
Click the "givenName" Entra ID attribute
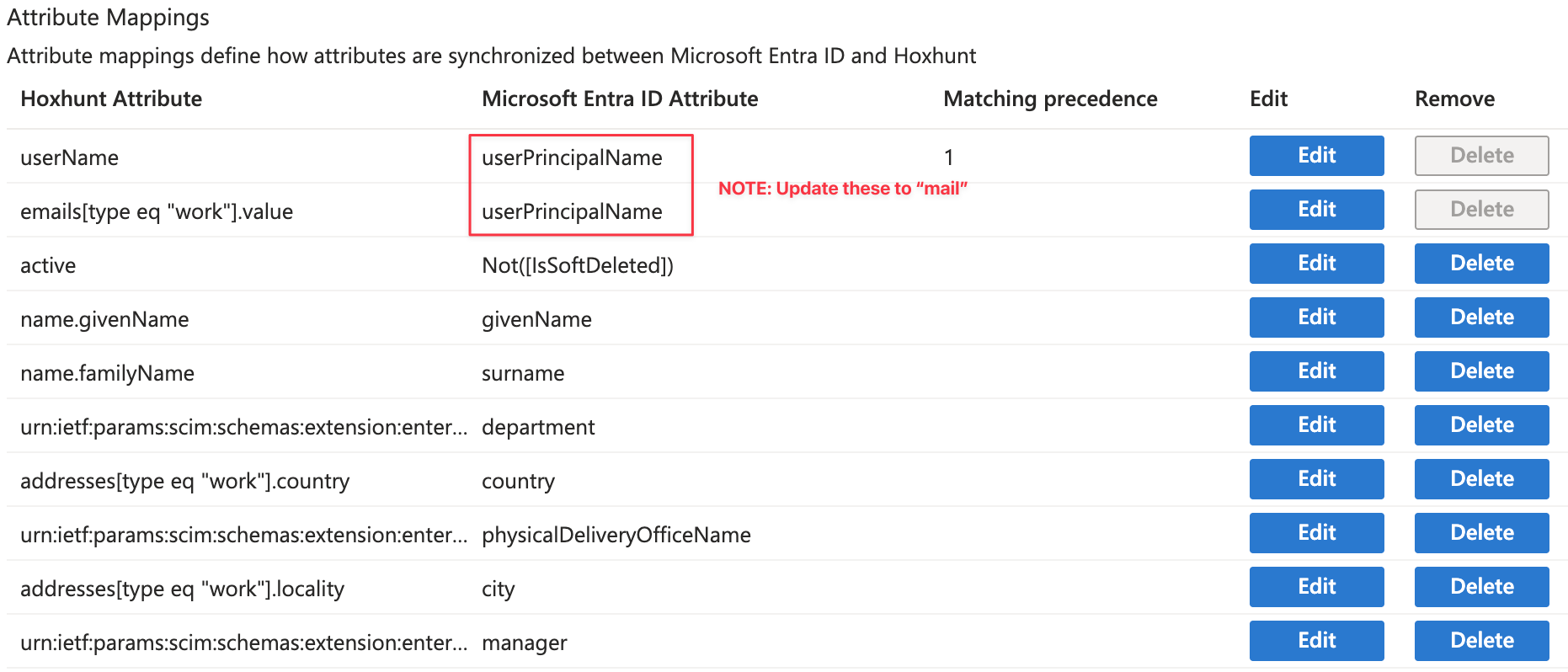click(536, 319)
